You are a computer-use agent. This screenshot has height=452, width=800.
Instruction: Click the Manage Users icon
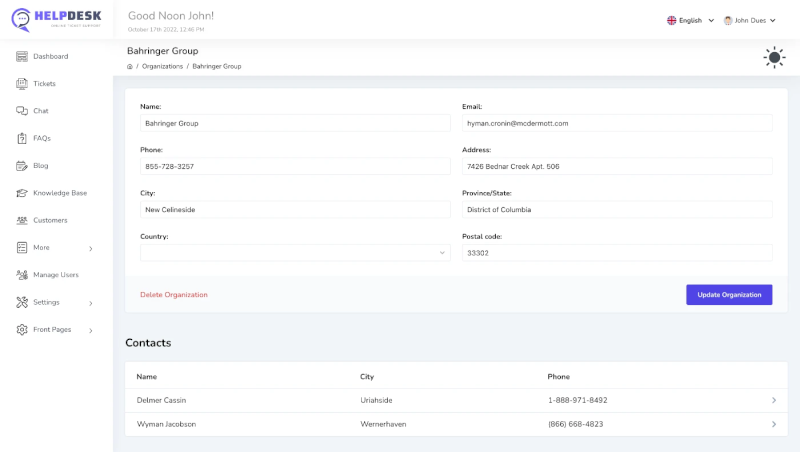point(22,274)
